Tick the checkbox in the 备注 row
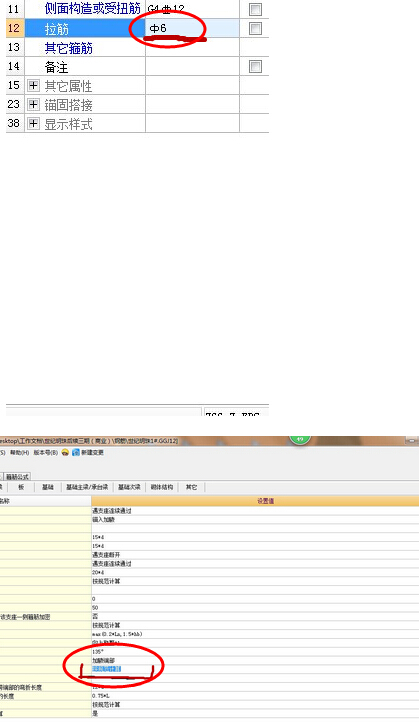The width and height of the screenshot is (419, 722). (255, 67)
